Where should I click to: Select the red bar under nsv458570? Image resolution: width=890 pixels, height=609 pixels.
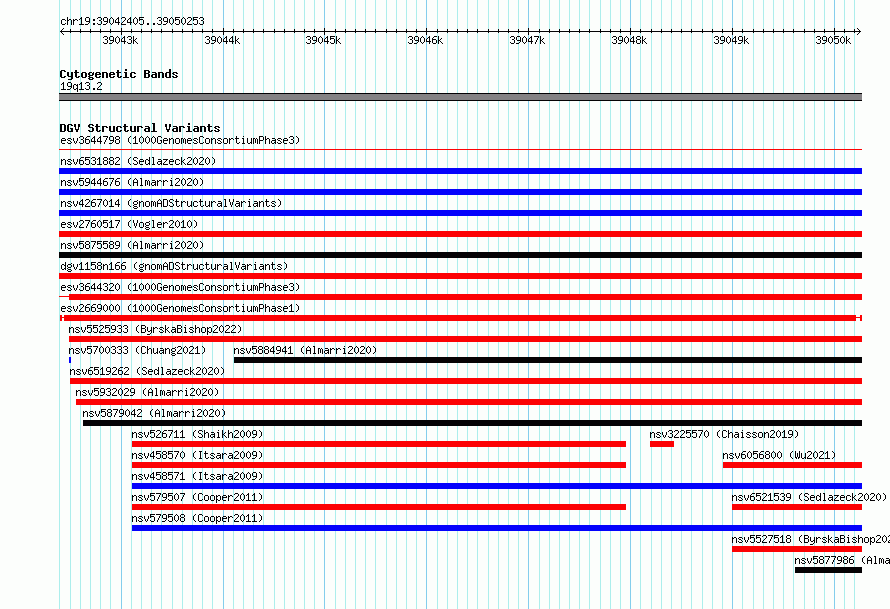379,465
